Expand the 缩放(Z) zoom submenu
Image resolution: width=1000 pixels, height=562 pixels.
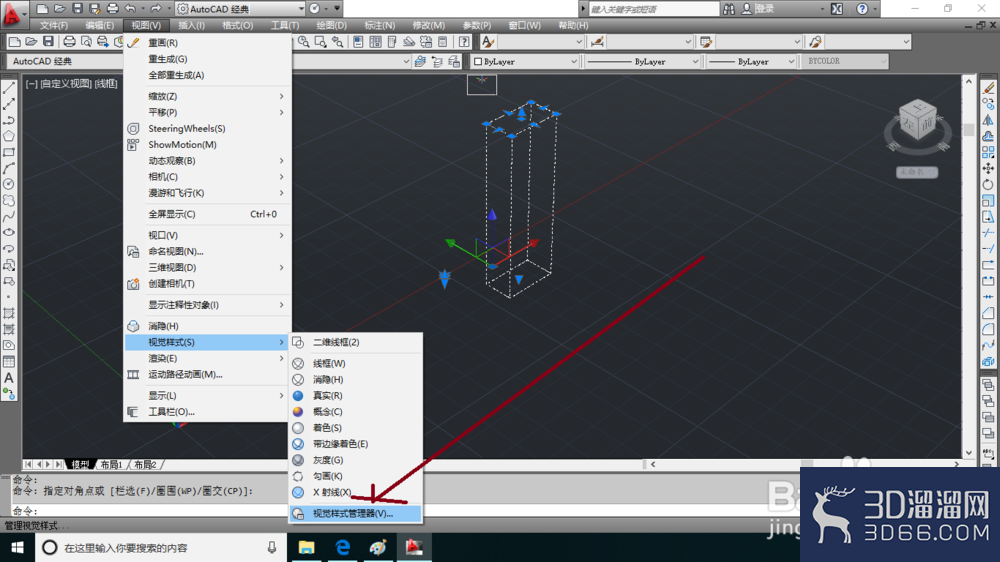click(207, 96)
